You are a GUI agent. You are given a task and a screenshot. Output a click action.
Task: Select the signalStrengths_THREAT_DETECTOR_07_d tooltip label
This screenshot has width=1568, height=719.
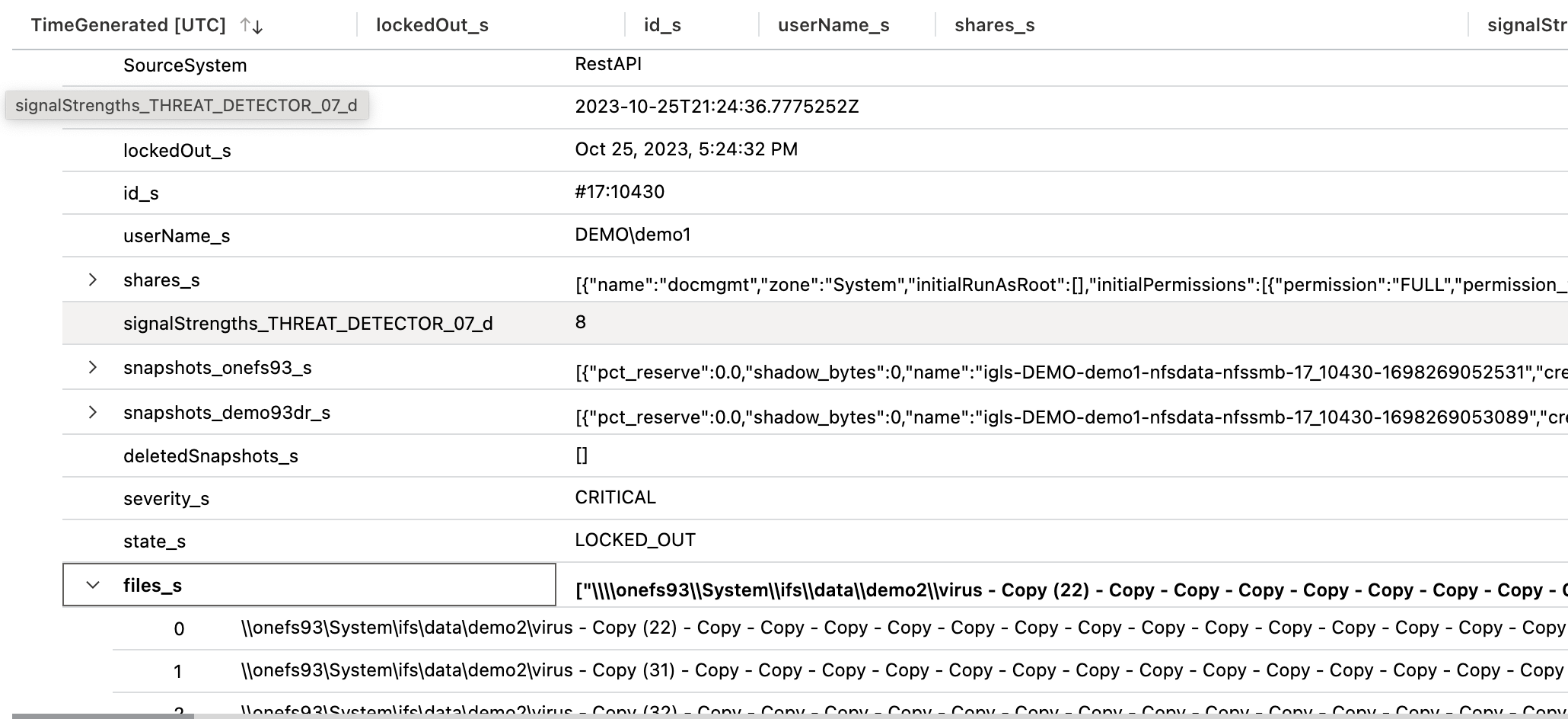pos(187,106)
